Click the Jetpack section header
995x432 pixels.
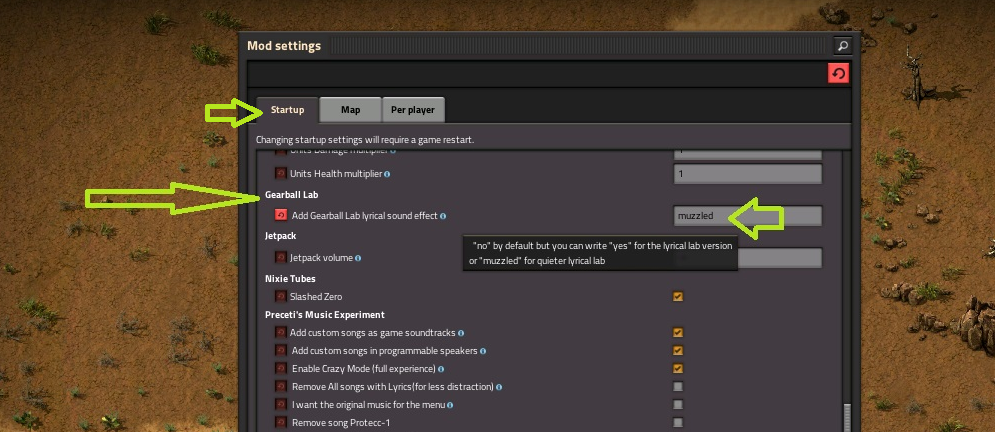[280, 236]
